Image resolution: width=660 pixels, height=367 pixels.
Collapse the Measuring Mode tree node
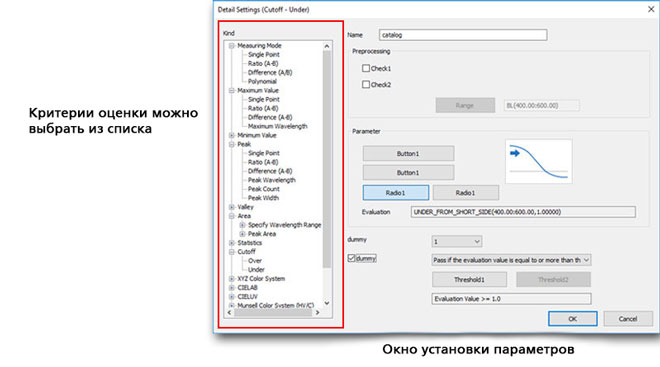232,45
